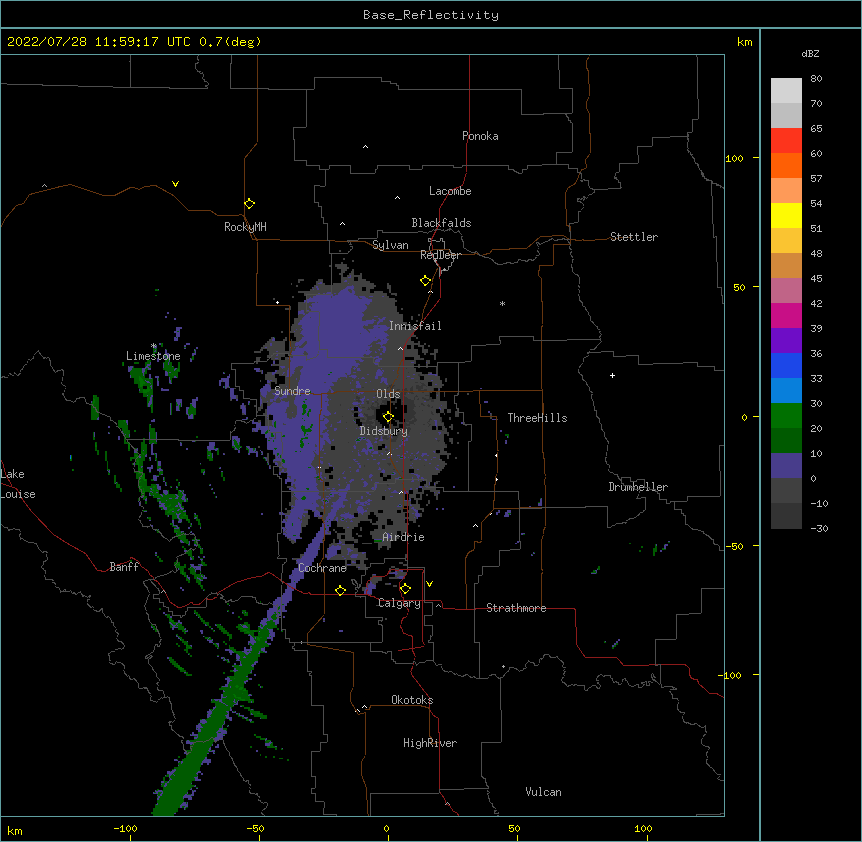Click the Airdrie city label
862x842 pixels.
point(403,537)
